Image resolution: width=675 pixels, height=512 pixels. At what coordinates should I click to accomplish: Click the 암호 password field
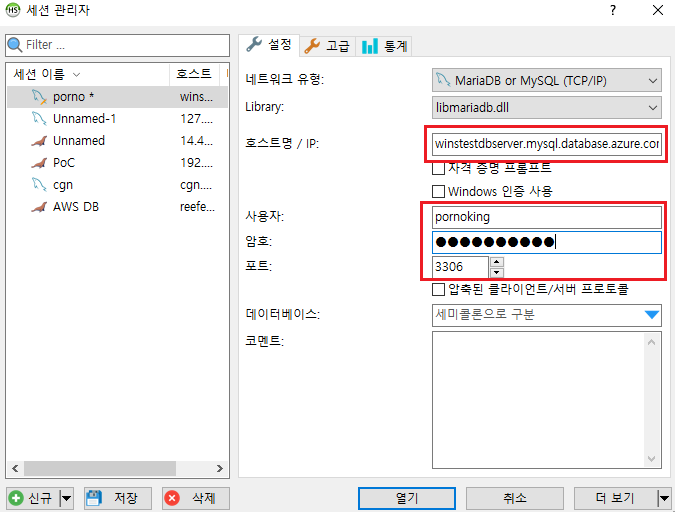point(547,242)
